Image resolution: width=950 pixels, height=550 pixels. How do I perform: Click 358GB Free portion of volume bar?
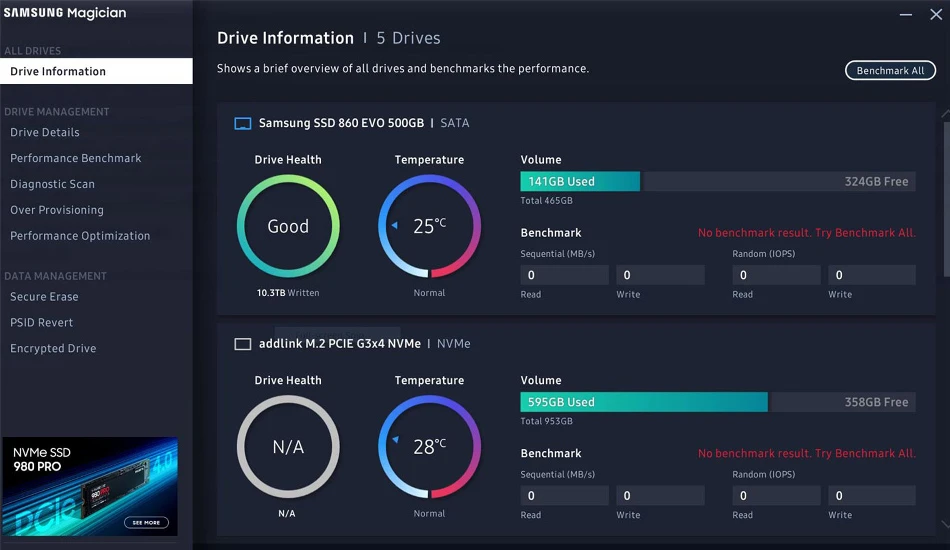(843, 402)
